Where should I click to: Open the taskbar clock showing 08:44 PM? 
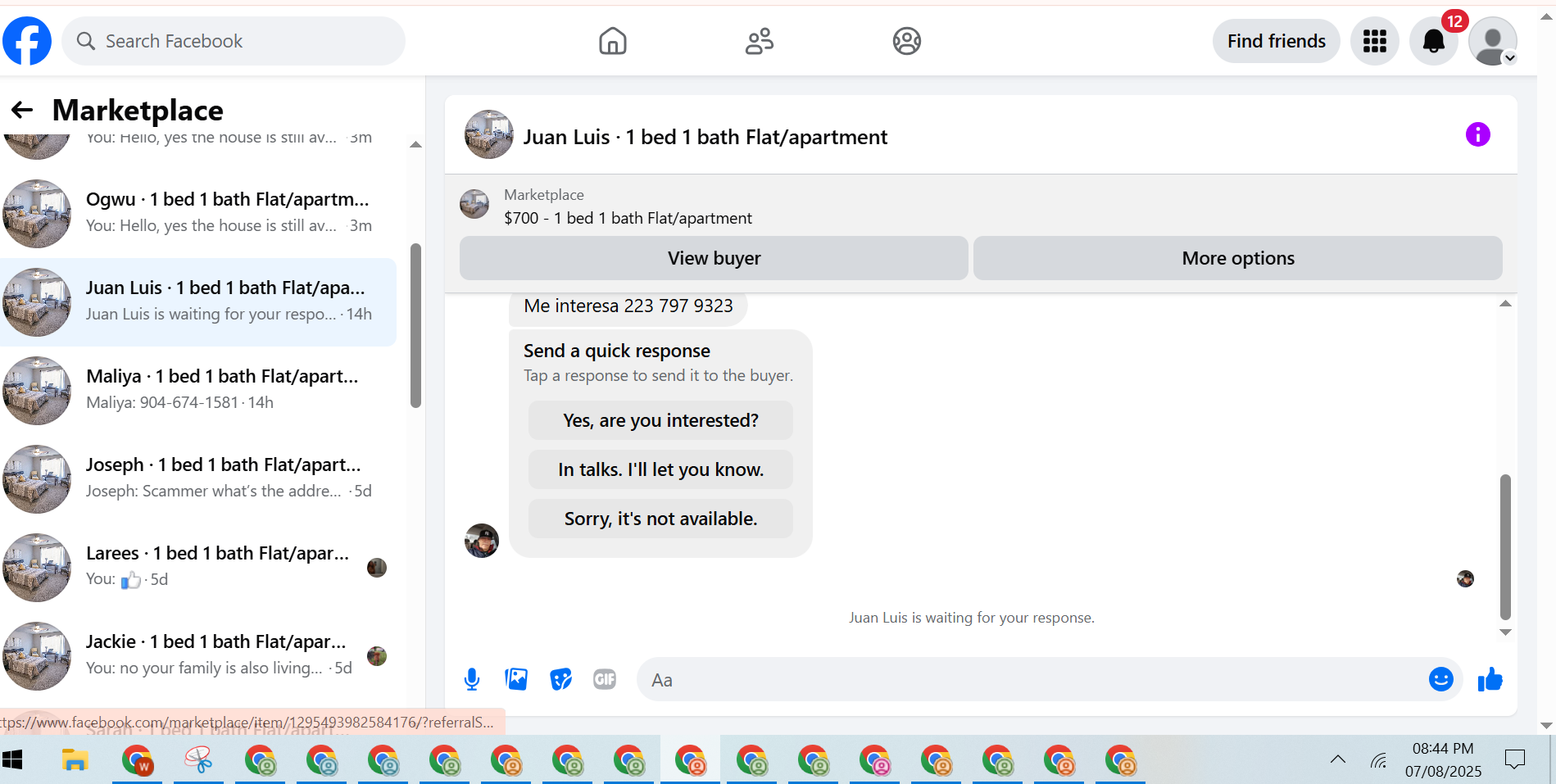(x=1443, y=759)
